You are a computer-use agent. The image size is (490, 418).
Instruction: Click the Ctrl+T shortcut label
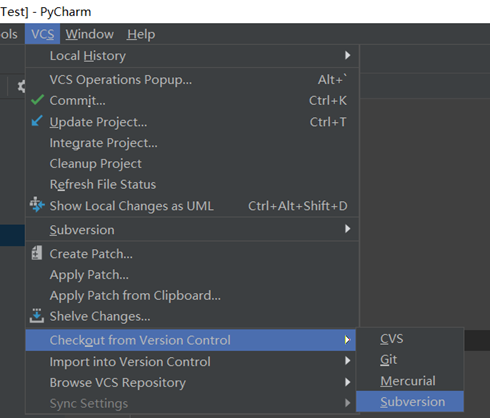point(328,122)
